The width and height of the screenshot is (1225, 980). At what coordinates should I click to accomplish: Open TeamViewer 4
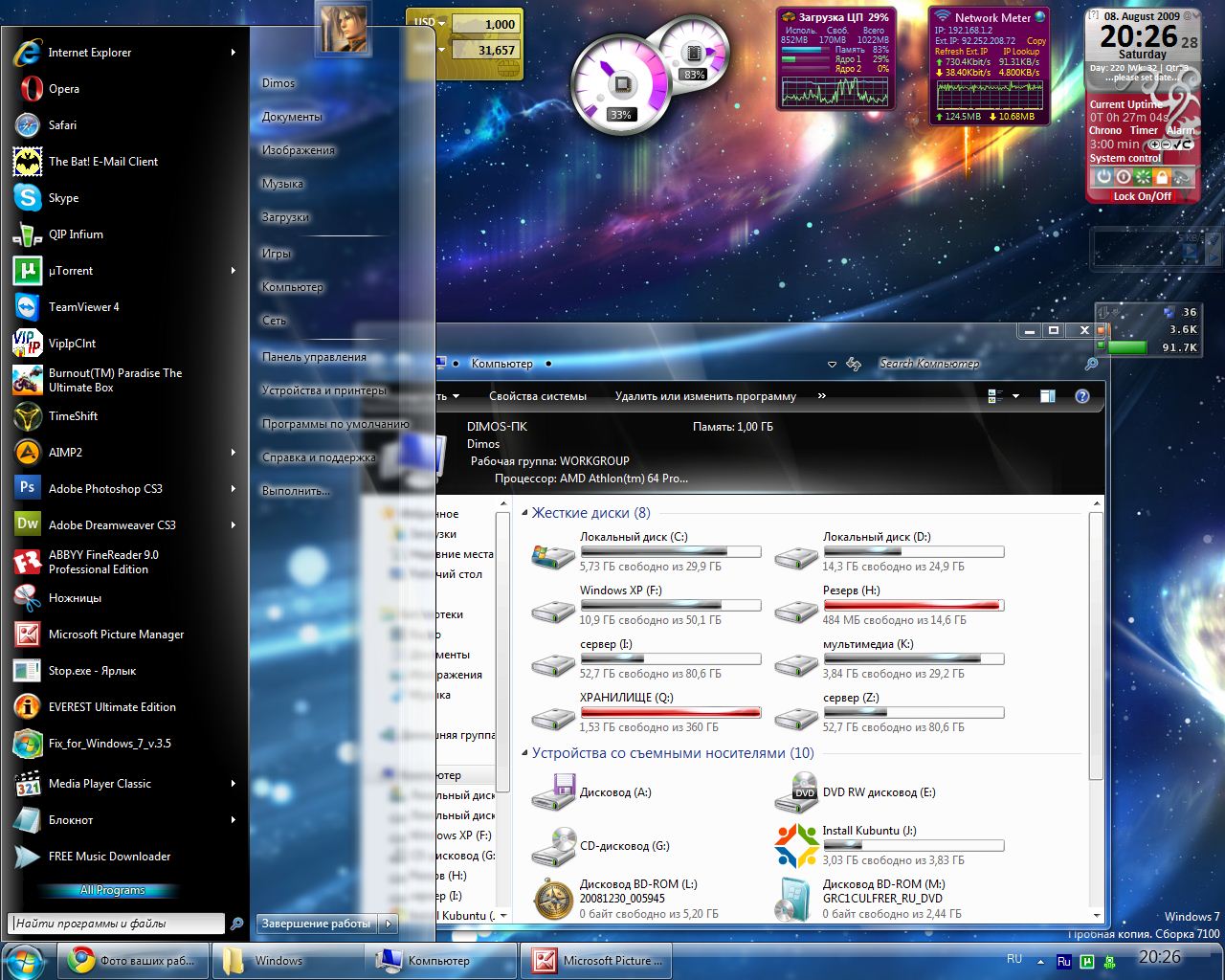[x=124, y=307]
